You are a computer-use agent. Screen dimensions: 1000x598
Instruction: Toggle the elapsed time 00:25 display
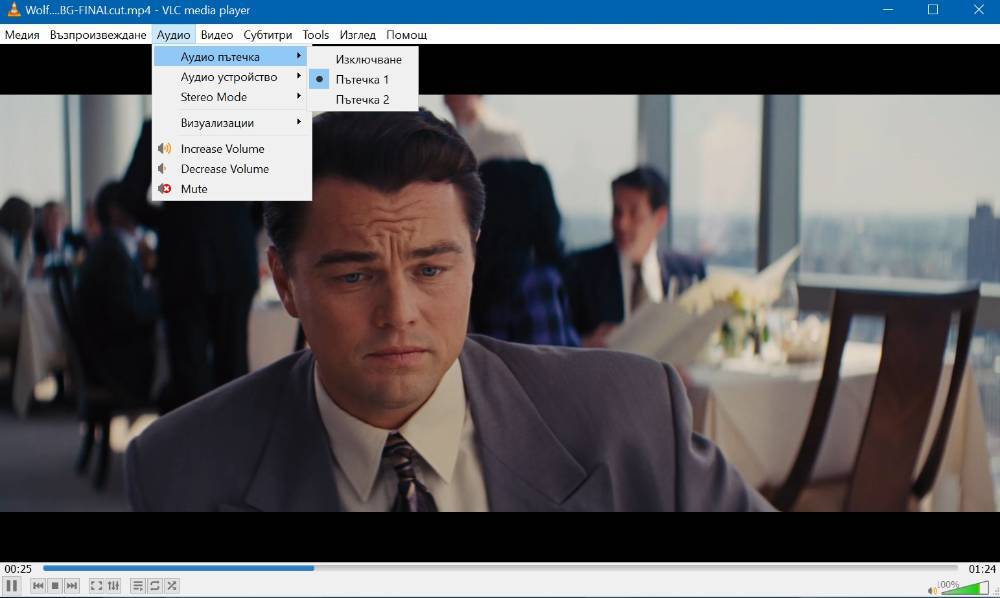click(x=18, y=569)
